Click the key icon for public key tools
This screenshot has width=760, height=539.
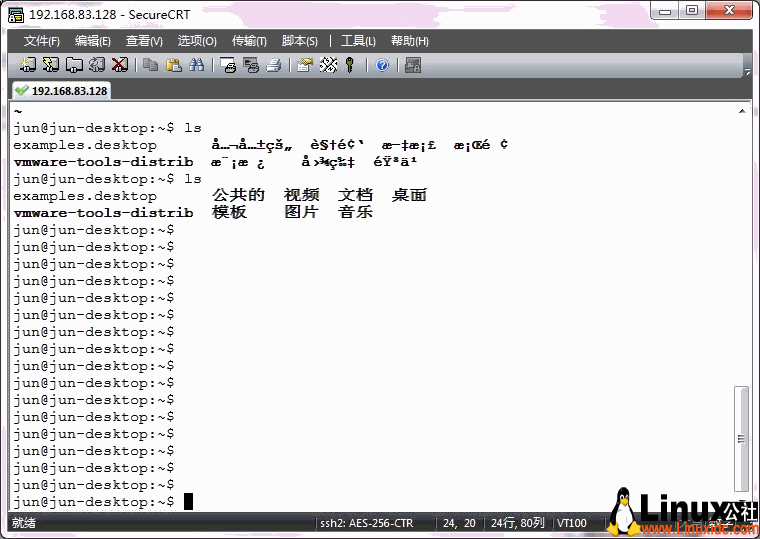350,65
